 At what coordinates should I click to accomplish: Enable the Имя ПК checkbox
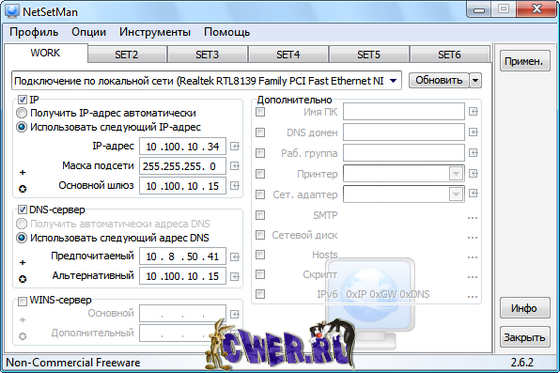click(x=260, y=112)
